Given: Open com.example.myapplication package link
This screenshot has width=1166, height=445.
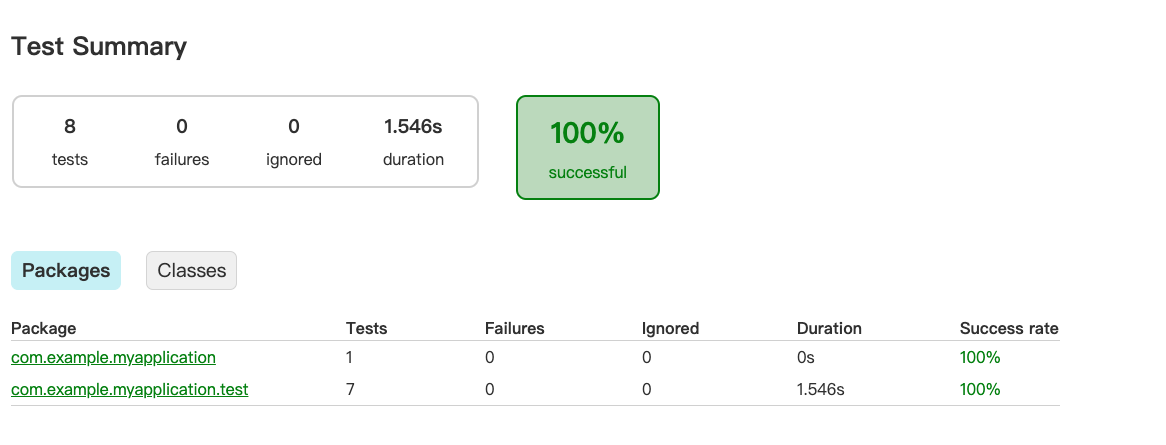Looking at the screenshot, I should pos(113,357).
